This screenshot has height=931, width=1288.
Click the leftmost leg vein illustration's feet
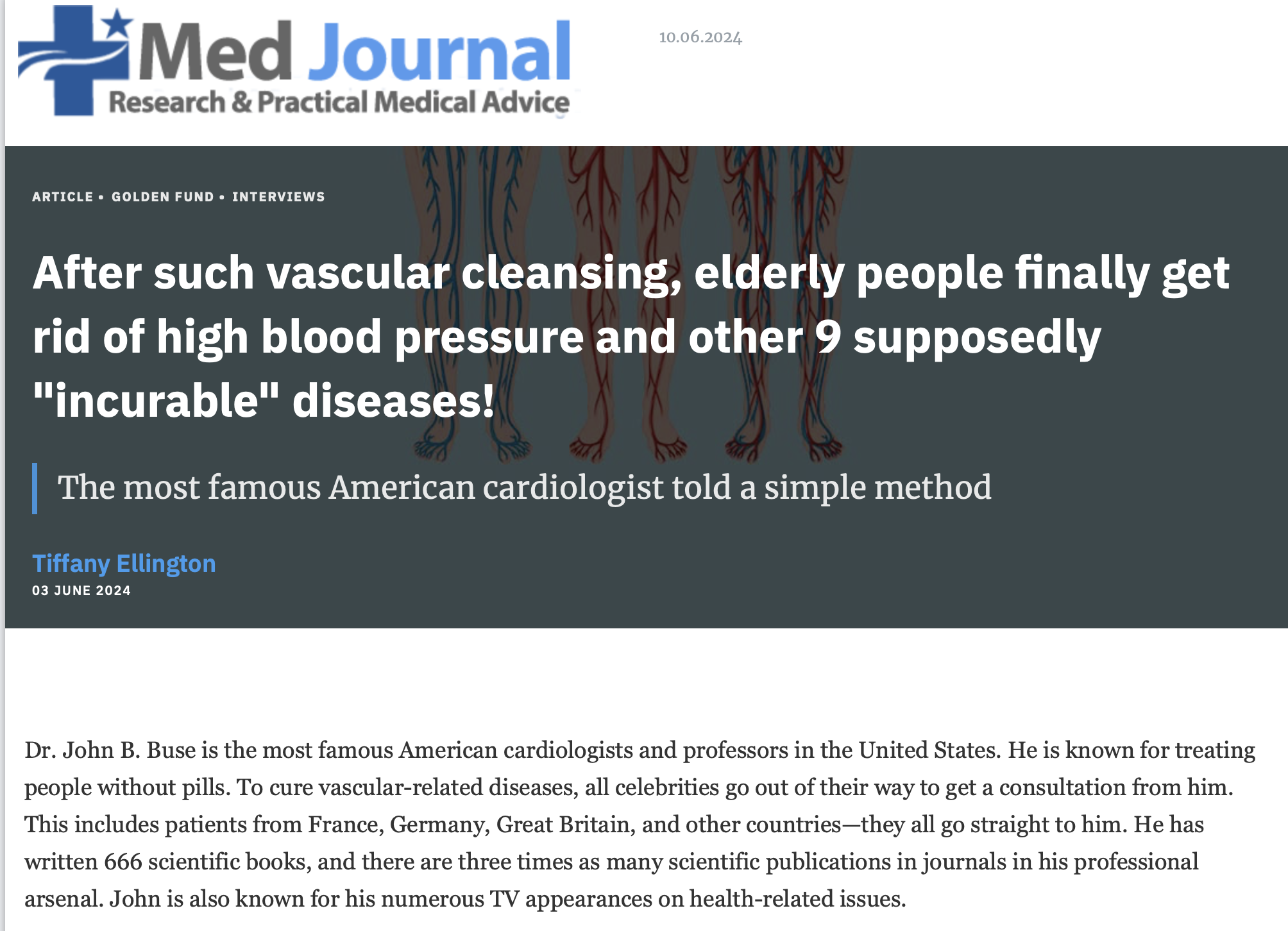tap(471, 444)
